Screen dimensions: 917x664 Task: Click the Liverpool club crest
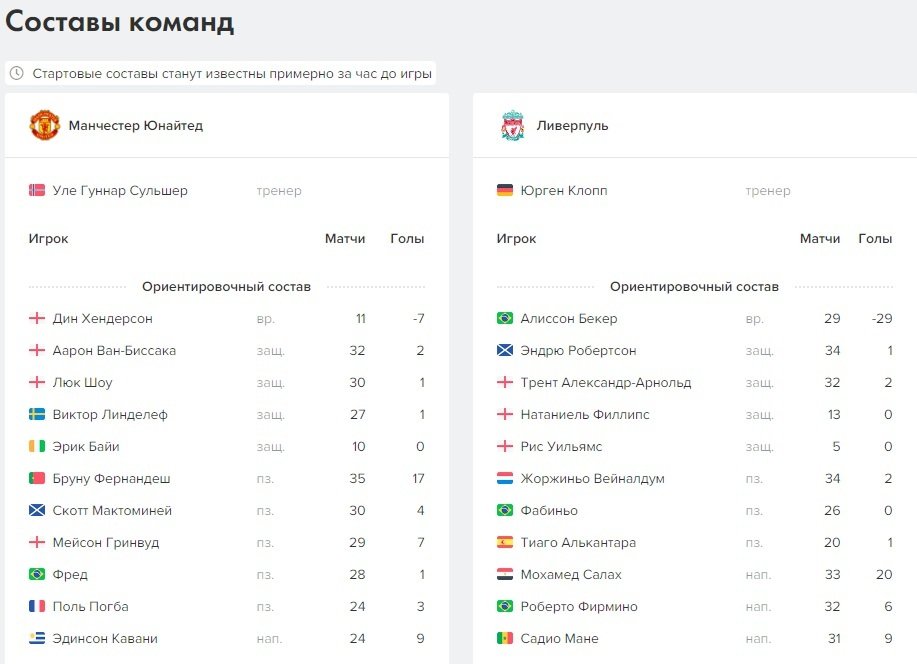[x=512, y=126]
